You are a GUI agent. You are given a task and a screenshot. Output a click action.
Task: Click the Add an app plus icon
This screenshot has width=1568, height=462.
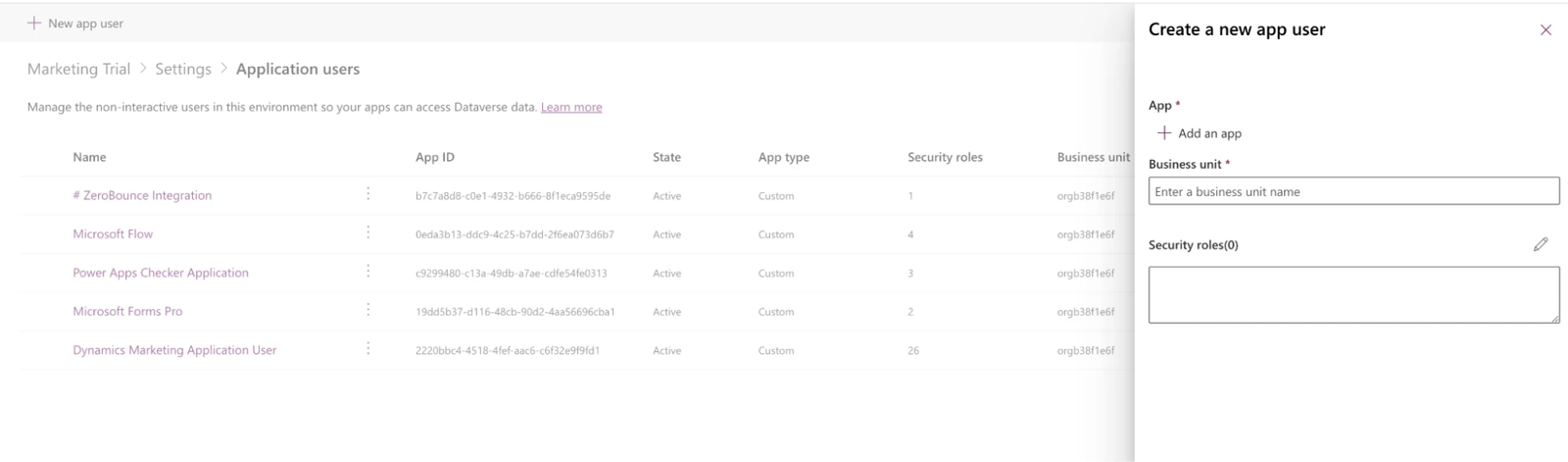(x=1164, y=133)
